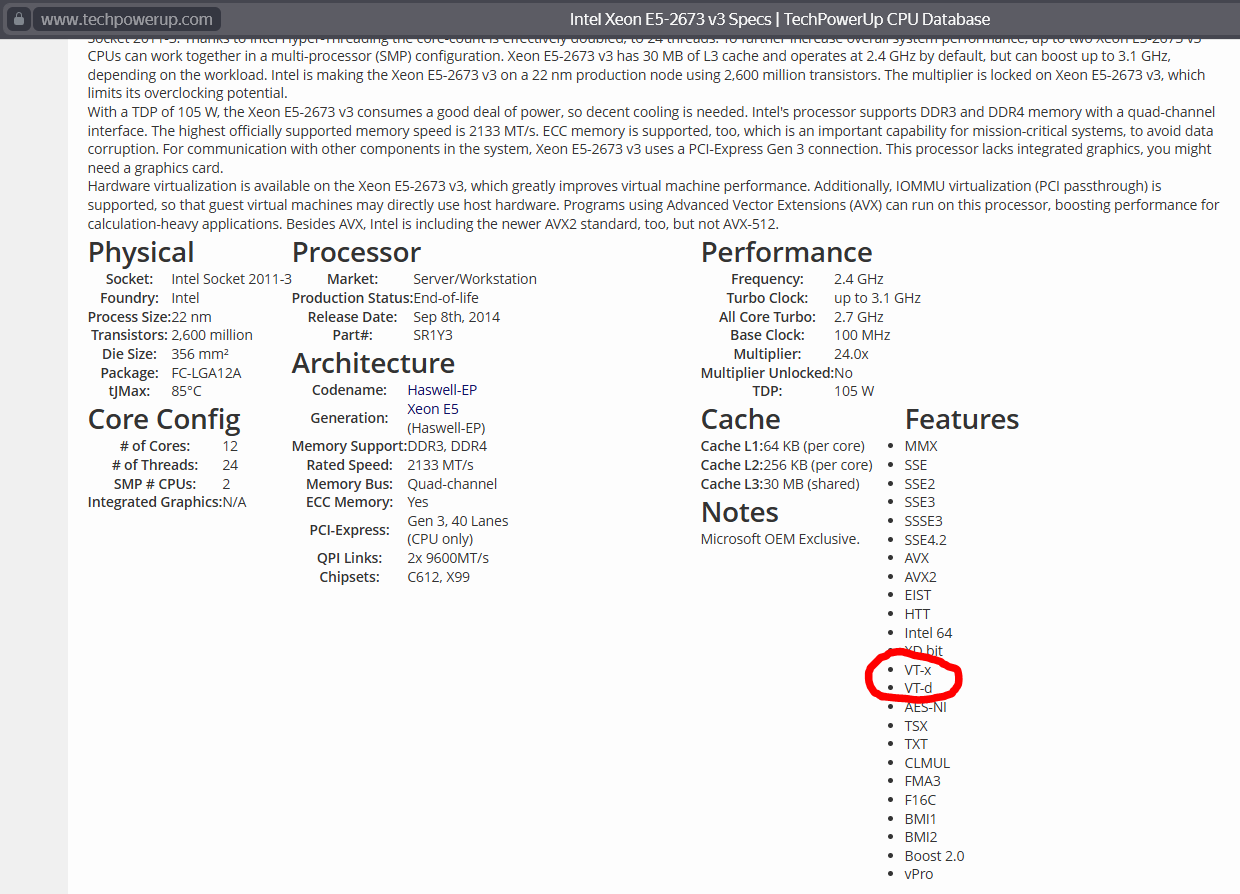The width and height of the screenshot is (1240, 894).
Task: Click the 'SSE4.2' feature entry
Action: point(925,540)
